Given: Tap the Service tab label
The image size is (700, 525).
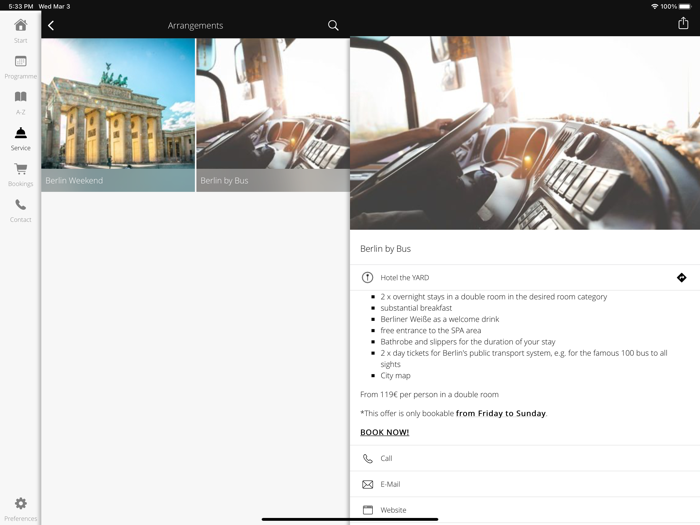Looking at the screenshot, I should click(x=21, y=148).
